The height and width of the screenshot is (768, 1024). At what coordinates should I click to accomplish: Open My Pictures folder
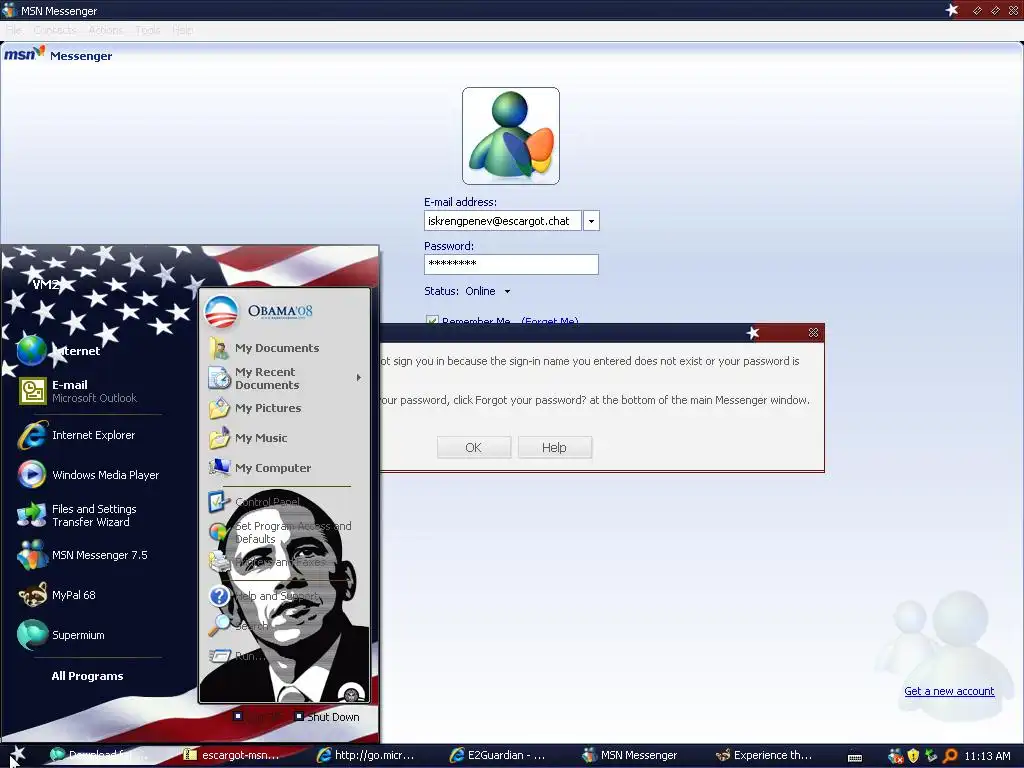click(255, 408)
